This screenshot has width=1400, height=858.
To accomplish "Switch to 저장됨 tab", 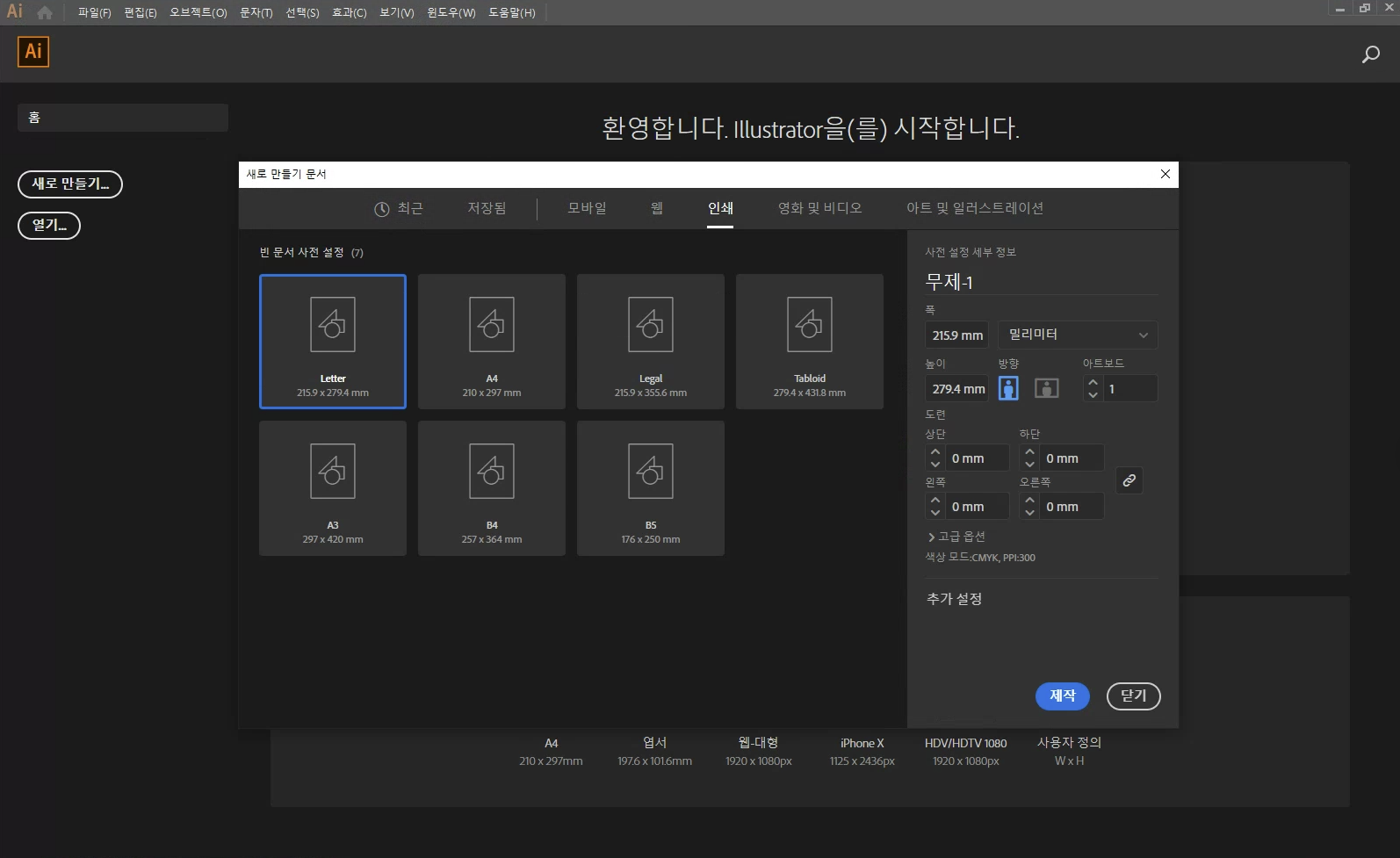I will [487, 208].
